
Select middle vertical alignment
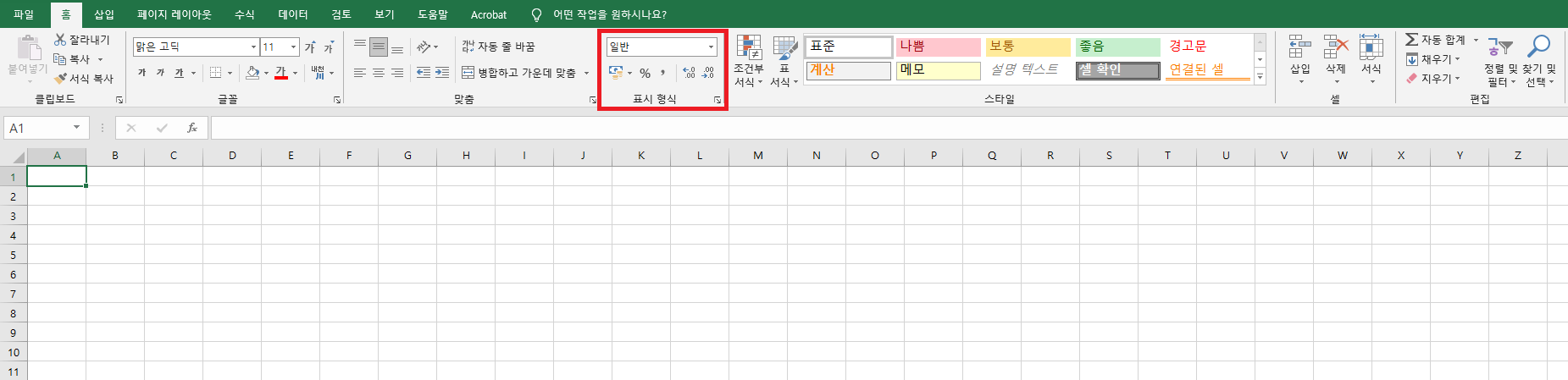379,47
